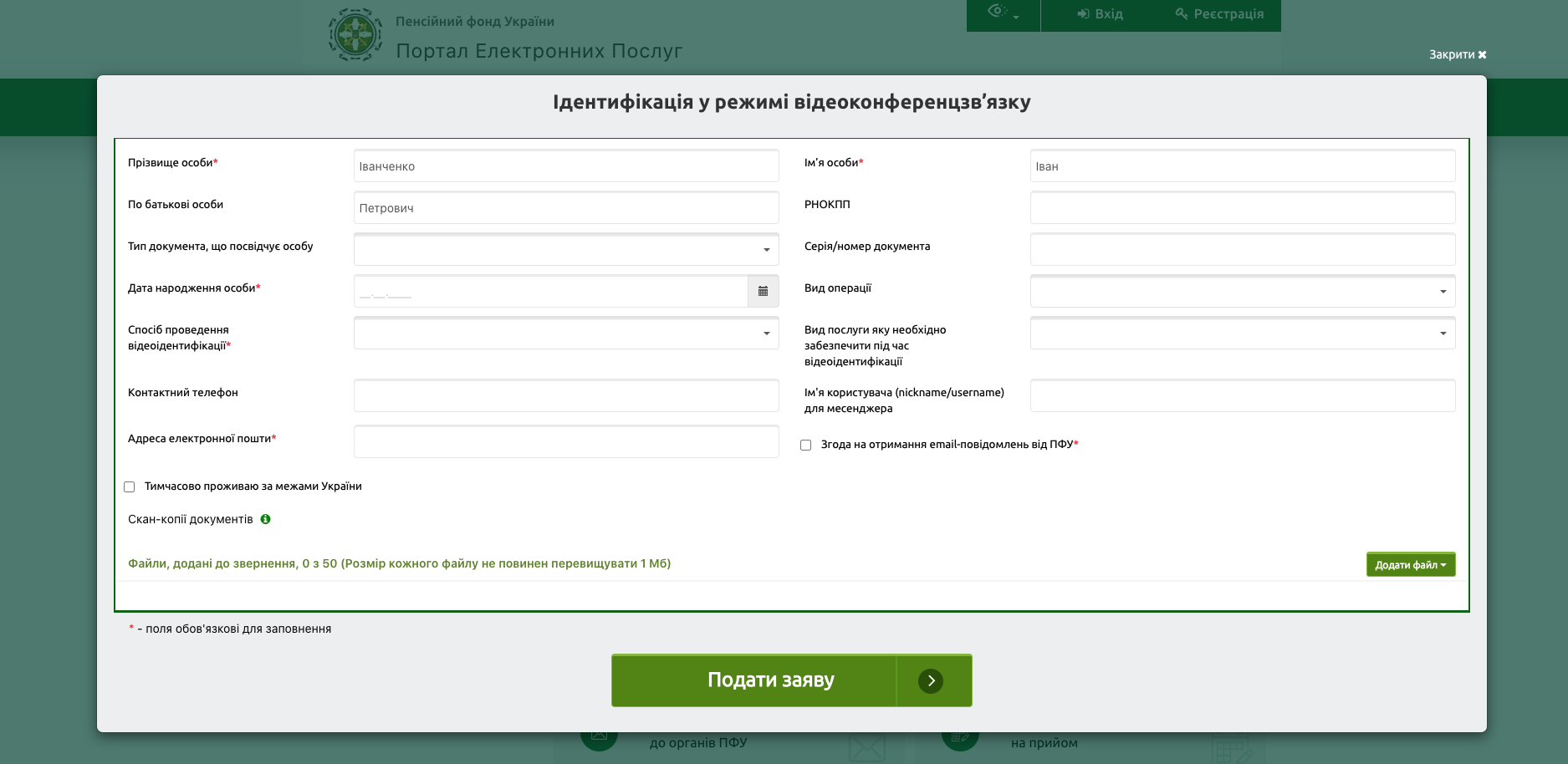Image resolution: width=1568 pixels, height=764 pixels.
Task: Open the birth date calendar picker
Action: (763, 292)
